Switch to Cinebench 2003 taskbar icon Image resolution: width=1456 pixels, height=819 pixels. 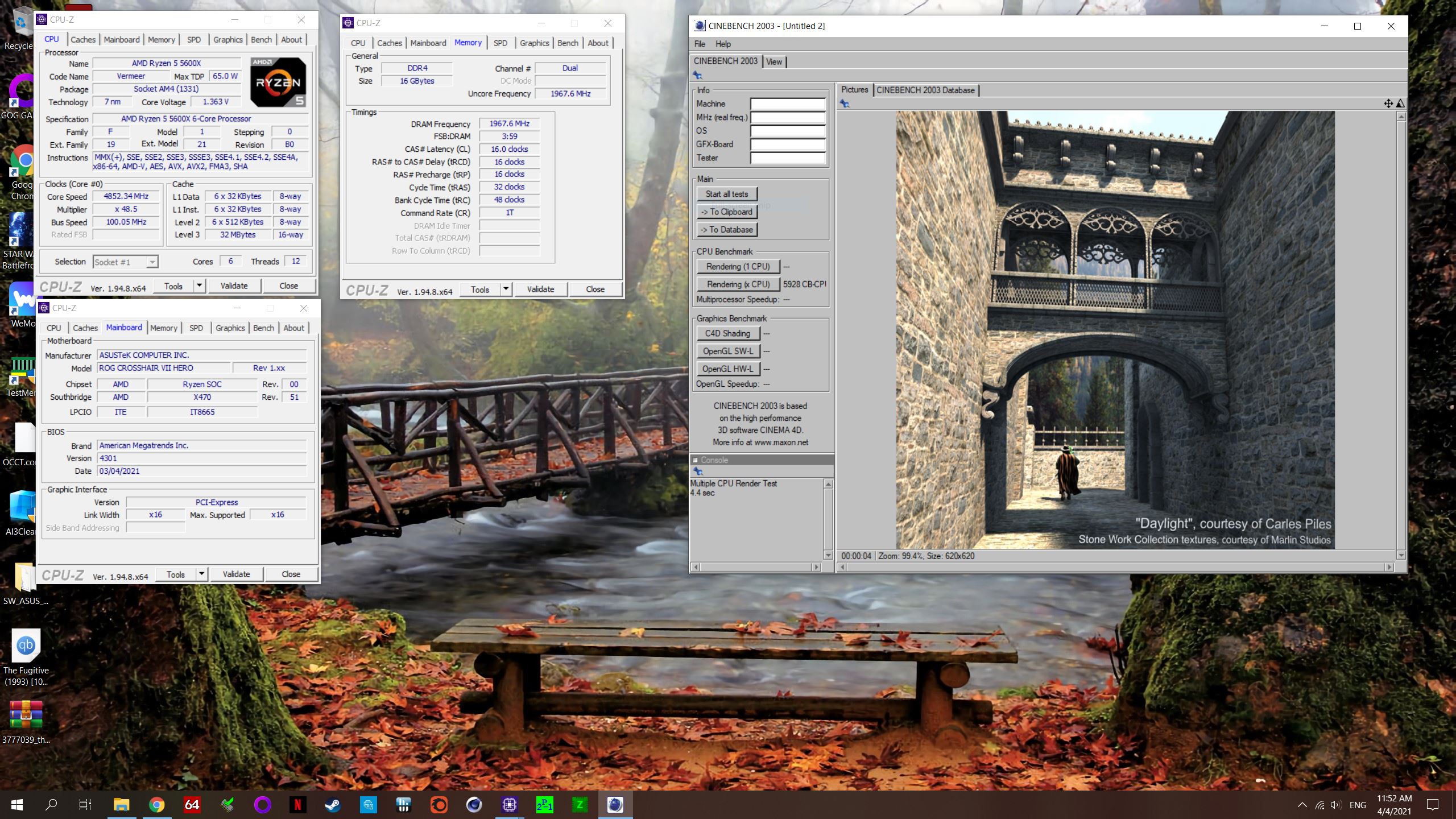(615, 805)
